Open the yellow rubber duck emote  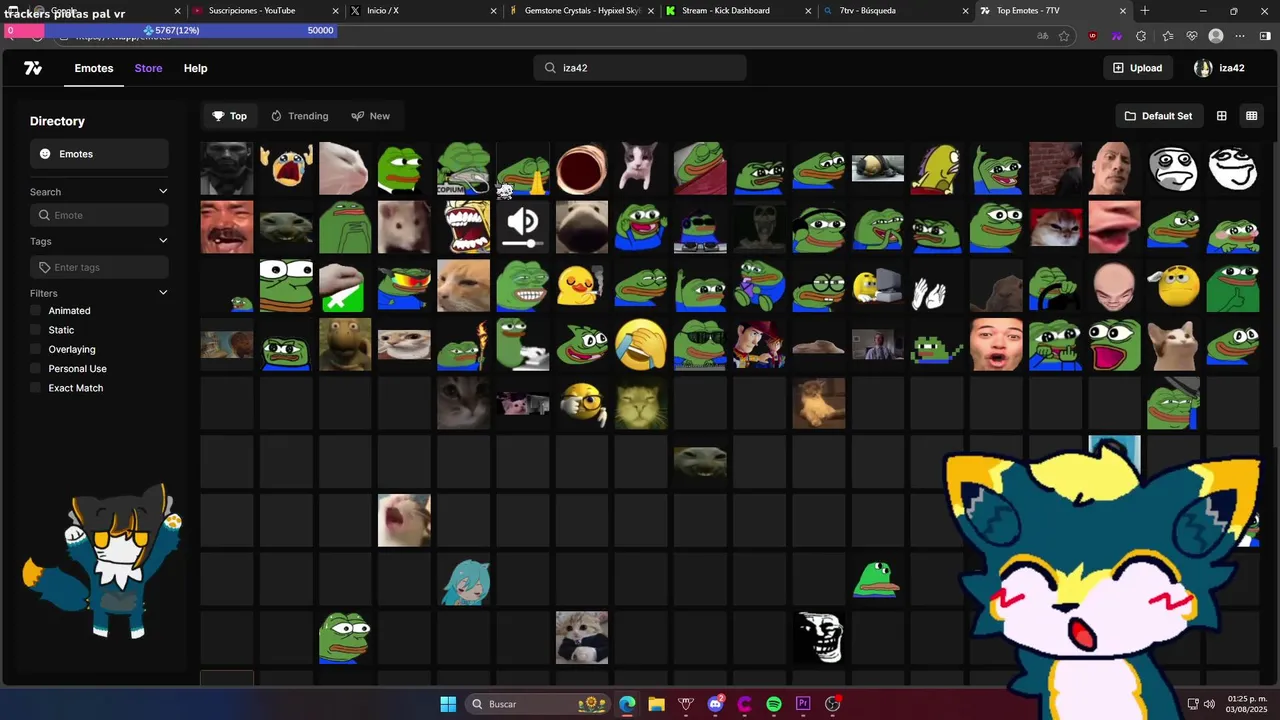(x=582, y=286)
